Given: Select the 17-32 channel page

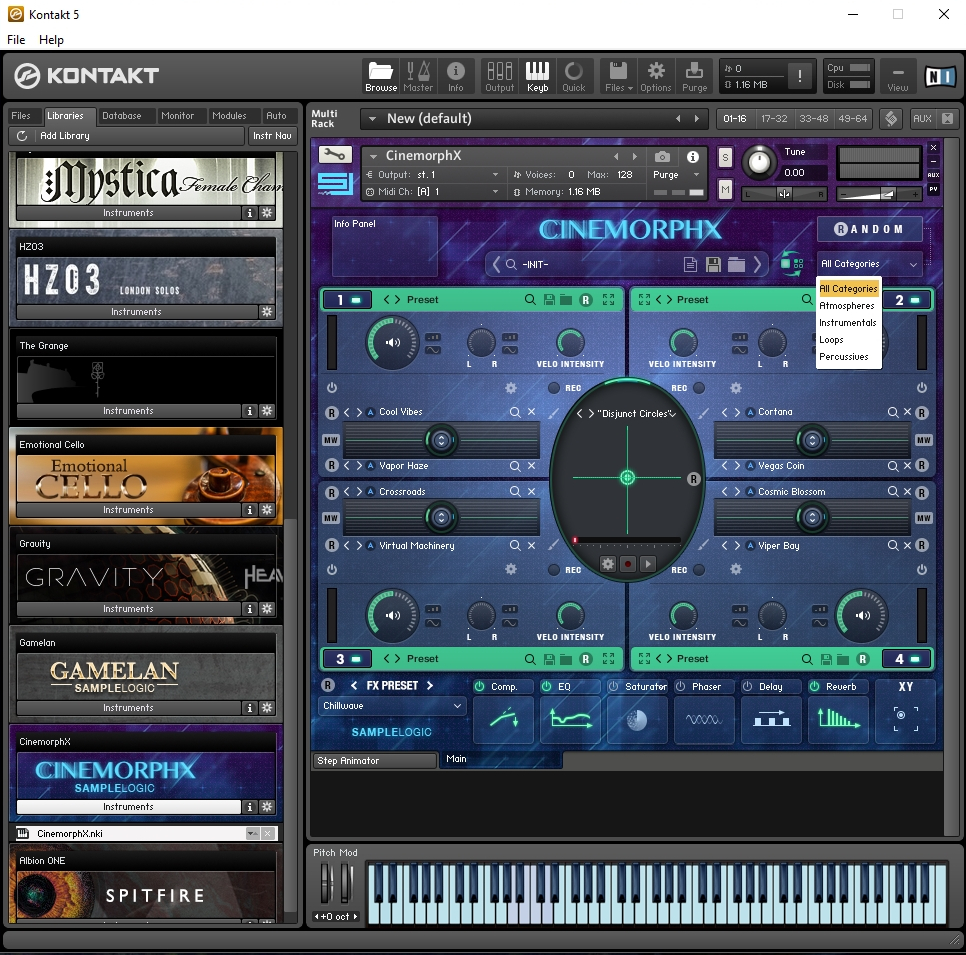Looking at the screenshot, I should [x=774, y=119].
